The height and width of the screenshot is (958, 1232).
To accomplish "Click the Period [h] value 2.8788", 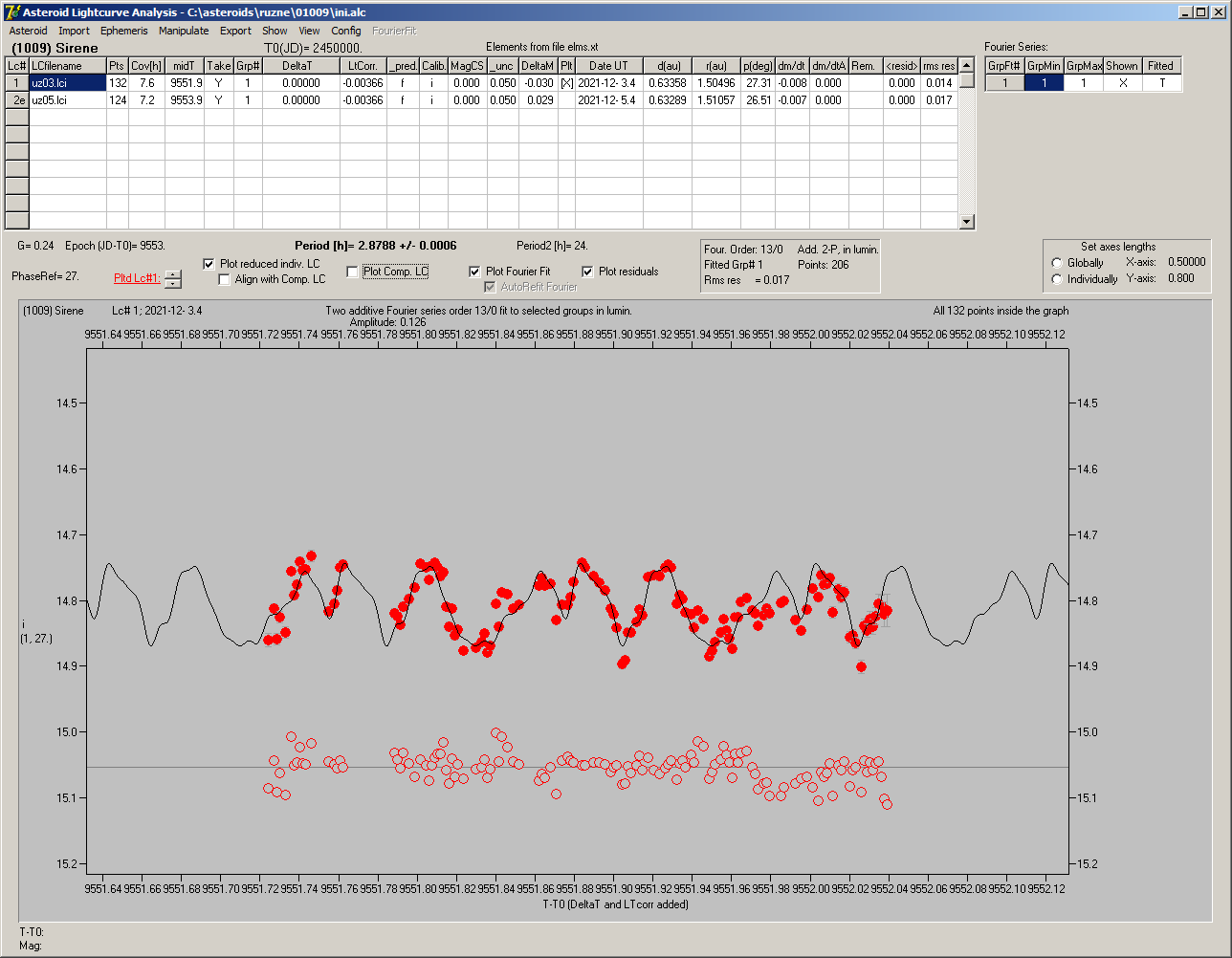I will click(375, 246).
